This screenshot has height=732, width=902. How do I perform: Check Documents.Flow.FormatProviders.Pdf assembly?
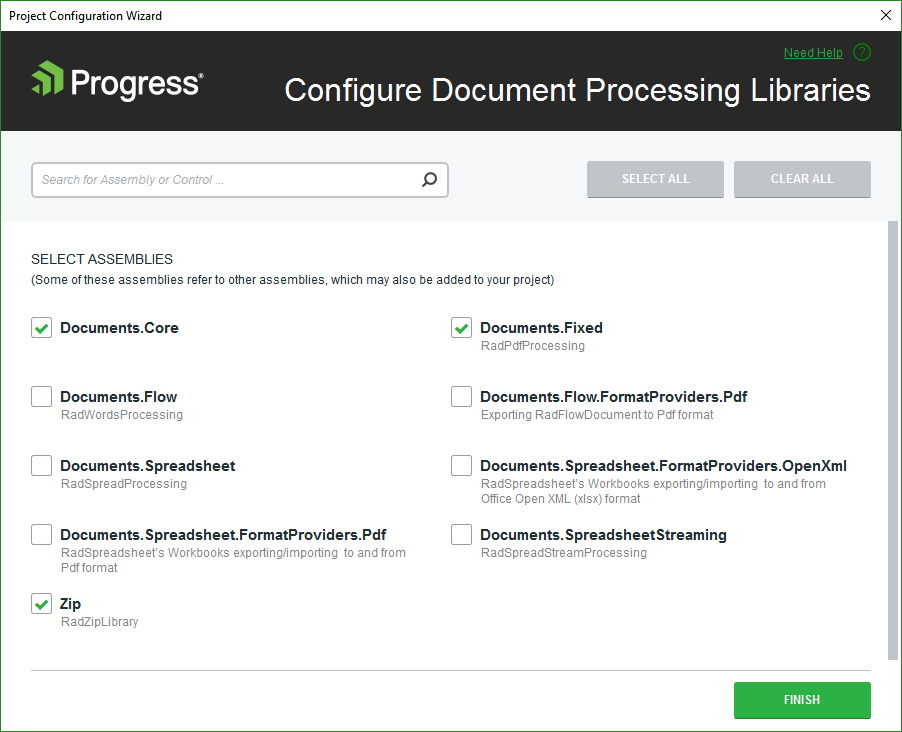pyautogui.click(x=461, y=396)
